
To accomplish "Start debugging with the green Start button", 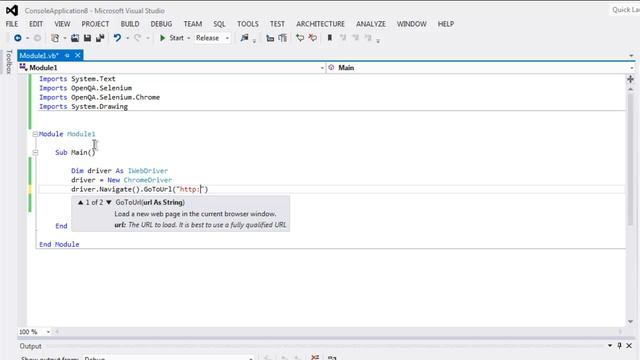I will pos(171,38).
